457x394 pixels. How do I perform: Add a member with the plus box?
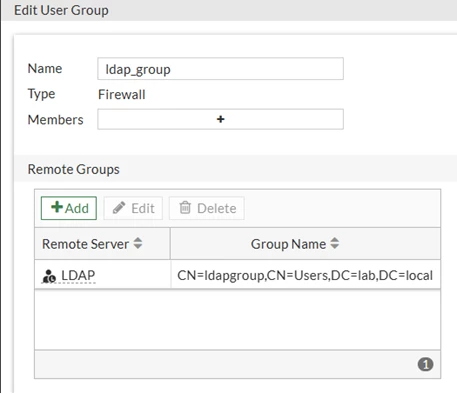220,119
